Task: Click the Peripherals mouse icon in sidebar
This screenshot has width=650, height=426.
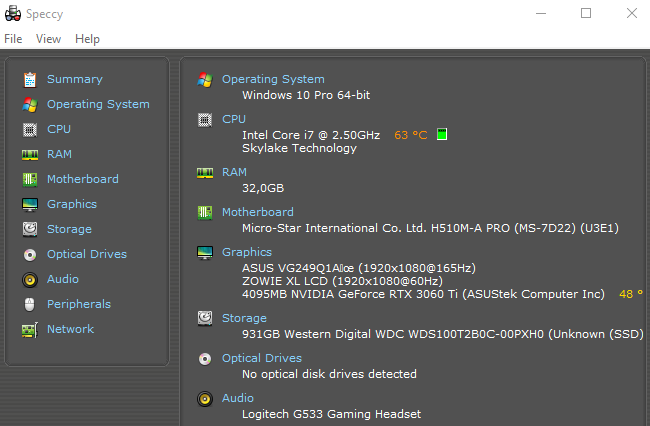Action: coord(29,304)
